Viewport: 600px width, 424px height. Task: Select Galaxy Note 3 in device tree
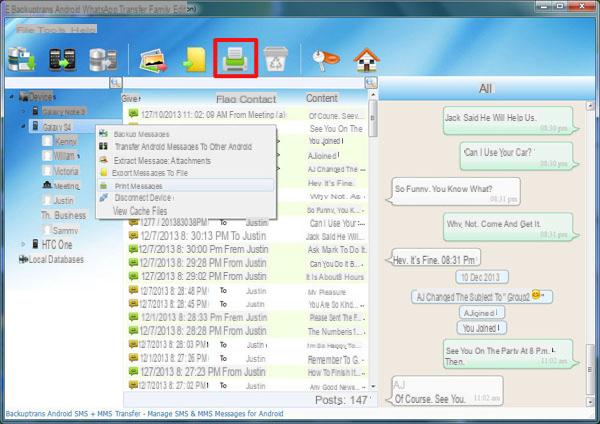[x=63, y=112]
